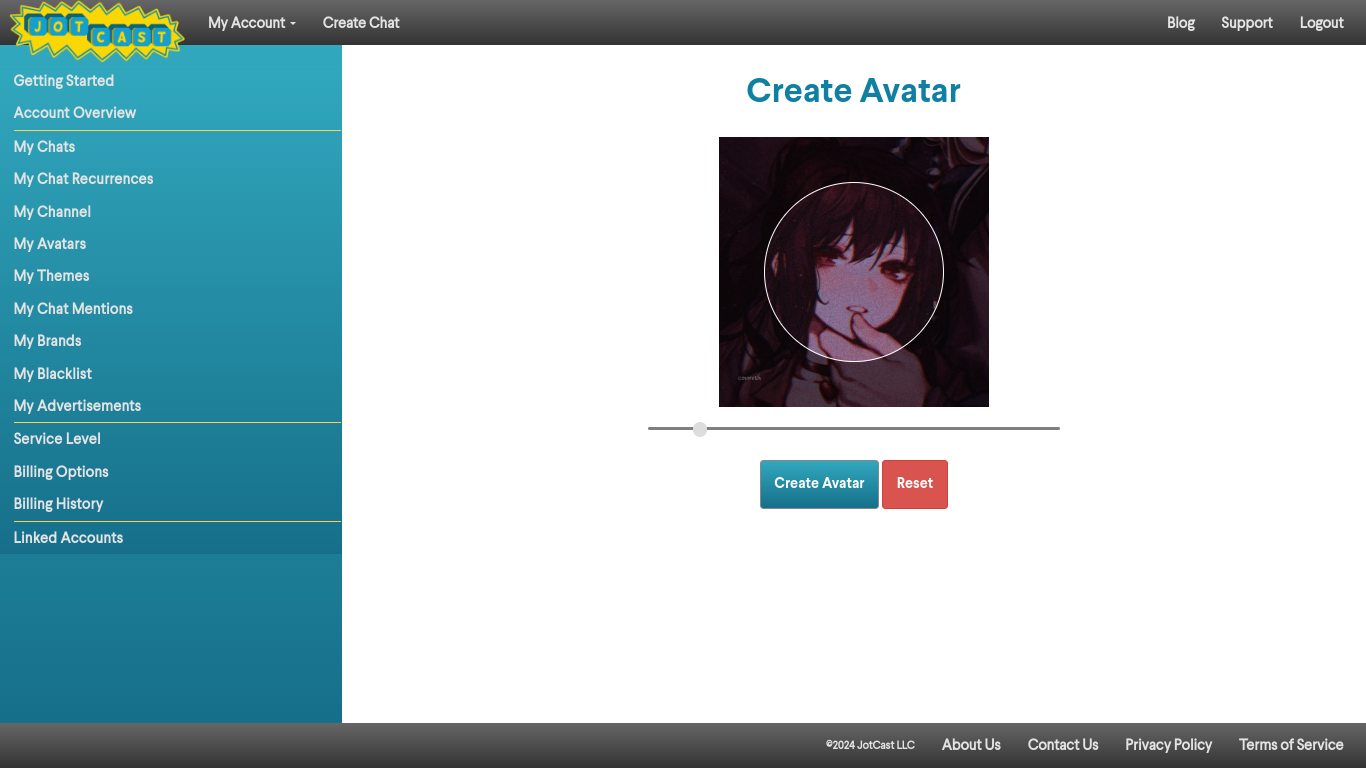Image resolution: width=1366 pixels, height=768 pixels.
Task: Log out using the Logout link
Action: click(x=1321, y=22)
